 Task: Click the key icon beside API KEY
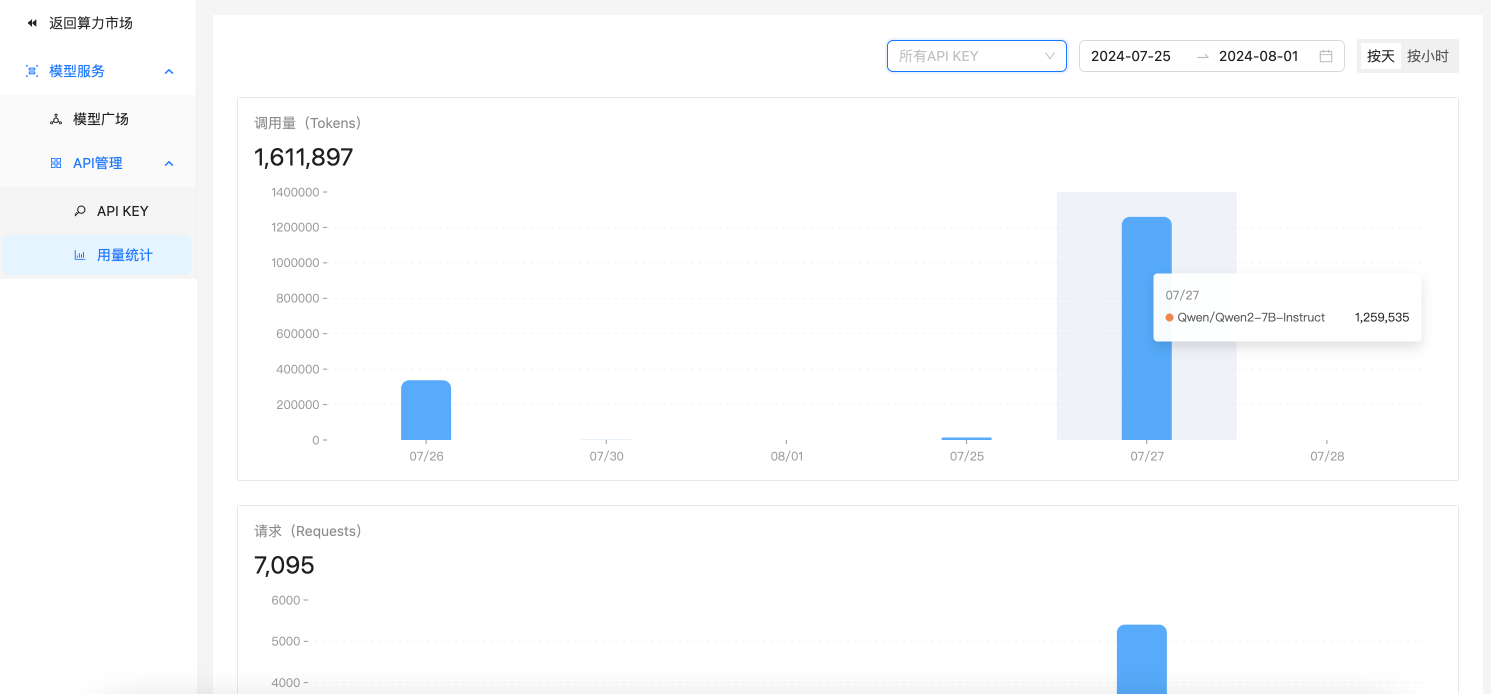(80, 211)
